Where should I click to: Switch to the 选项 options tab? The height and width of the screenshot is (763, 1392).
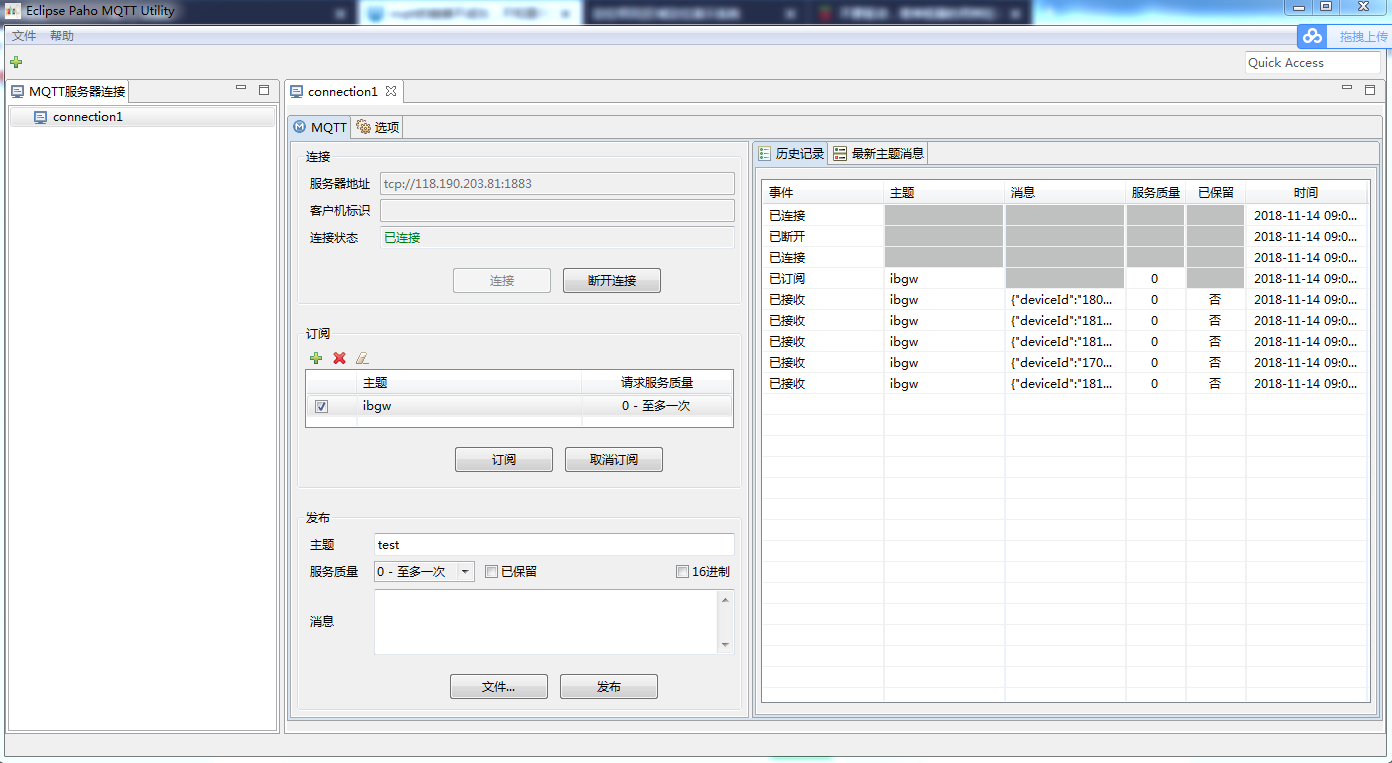click(x=378, y=127)
